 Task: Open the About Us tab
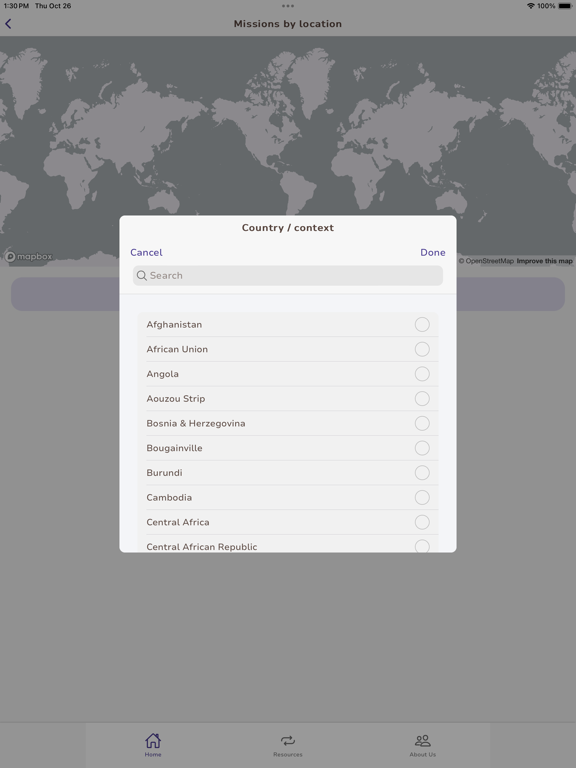[422, 745]
